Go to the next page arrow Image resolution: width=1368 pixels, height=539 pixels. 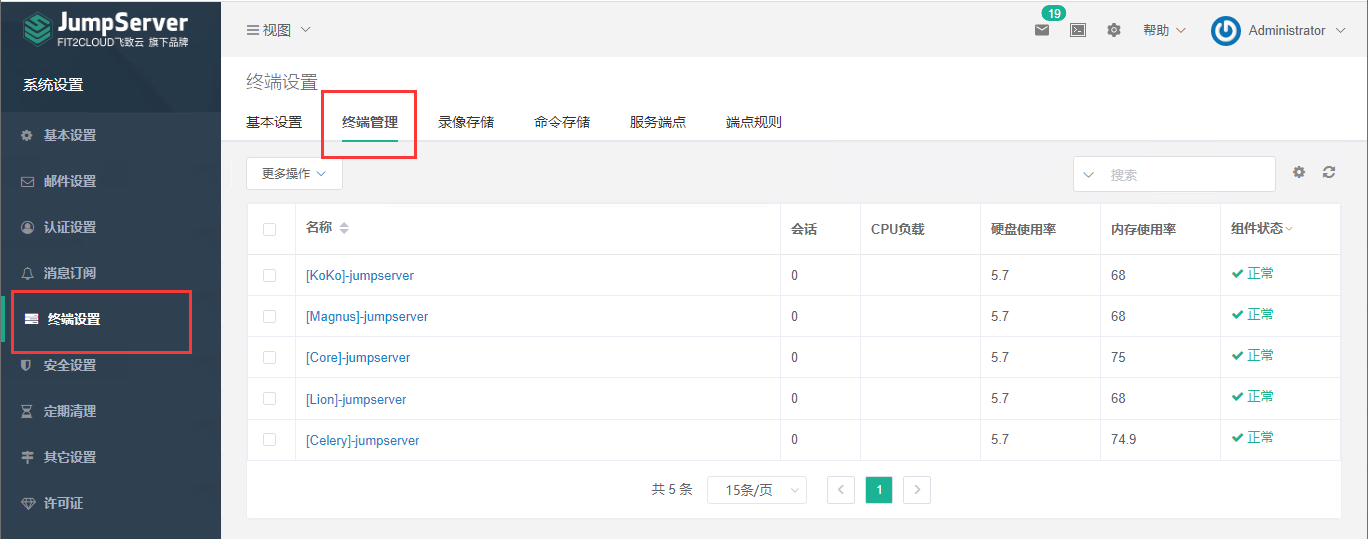[x=917, y=490]
